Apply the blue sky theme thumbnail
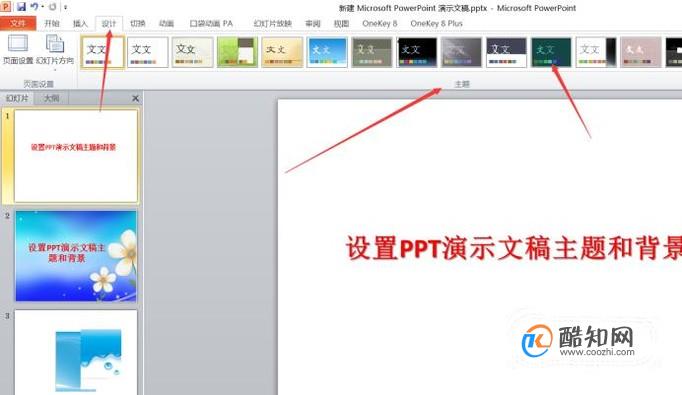This screenshot has width=682, height=395. tap(327, 52)
